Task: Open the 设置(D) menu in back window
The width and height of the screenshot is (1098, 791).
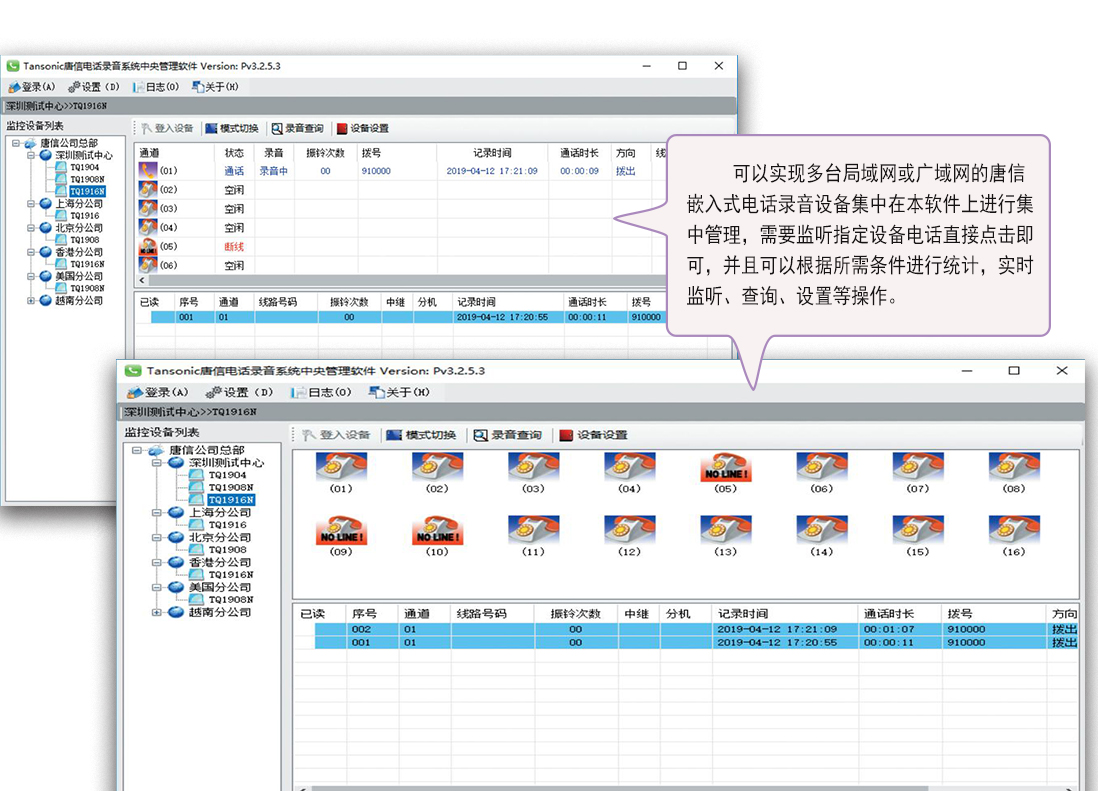Action: [x=94, y=87]
